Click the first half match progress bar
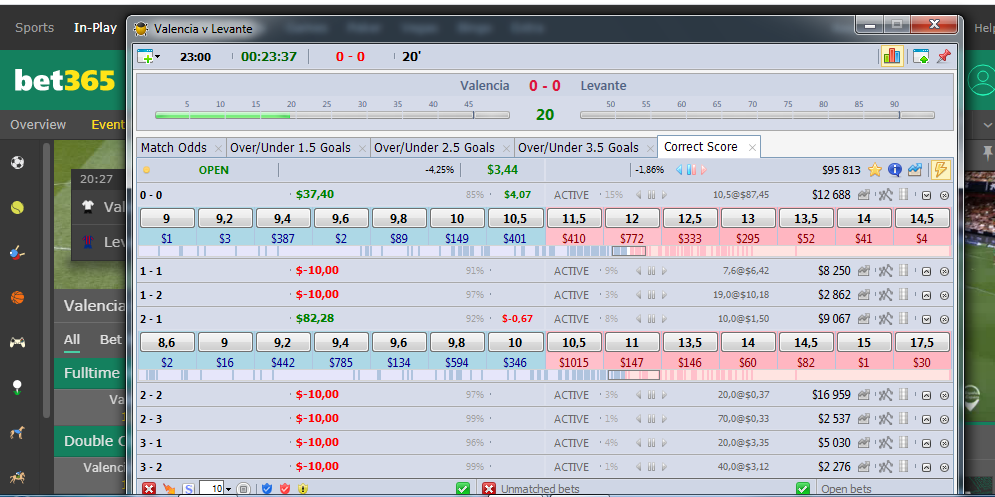 tap(333, 116)
